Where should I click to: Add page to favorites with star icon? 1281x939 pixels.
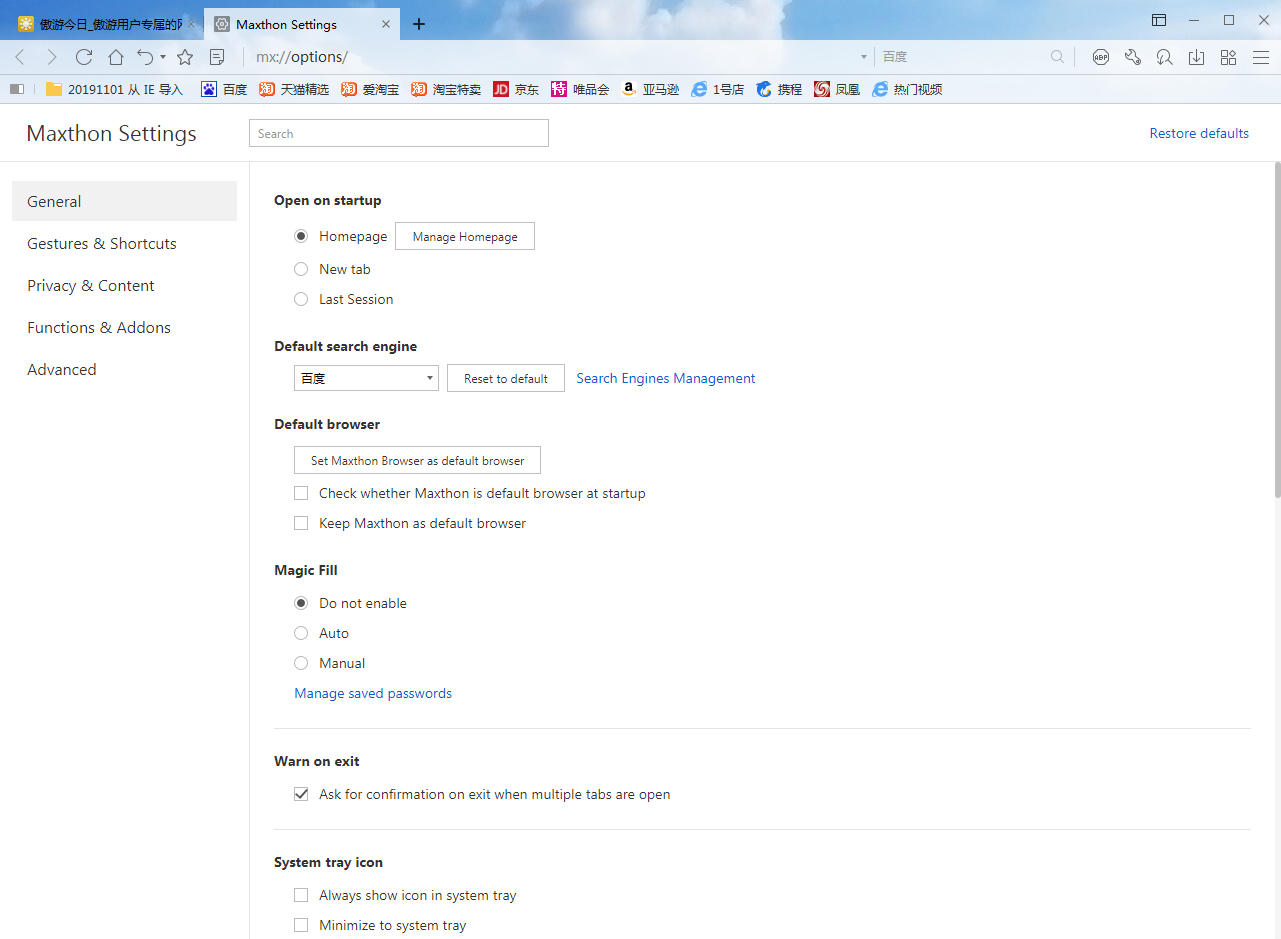tap(185, 57)
